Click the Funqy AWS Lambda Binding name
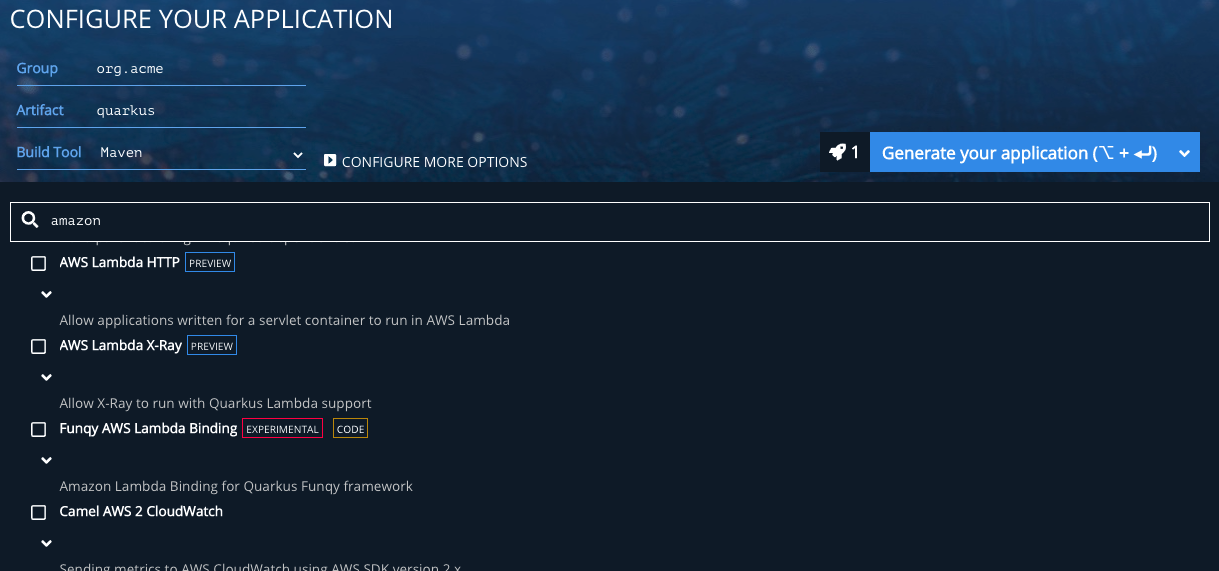This screenshot has width=1219, height=571. coord(148,428)
